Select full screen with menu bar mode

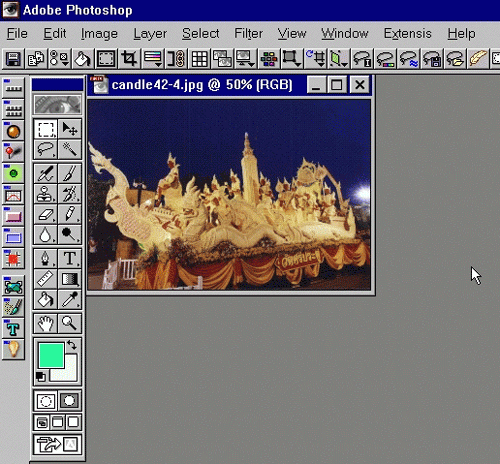(58, 423)
